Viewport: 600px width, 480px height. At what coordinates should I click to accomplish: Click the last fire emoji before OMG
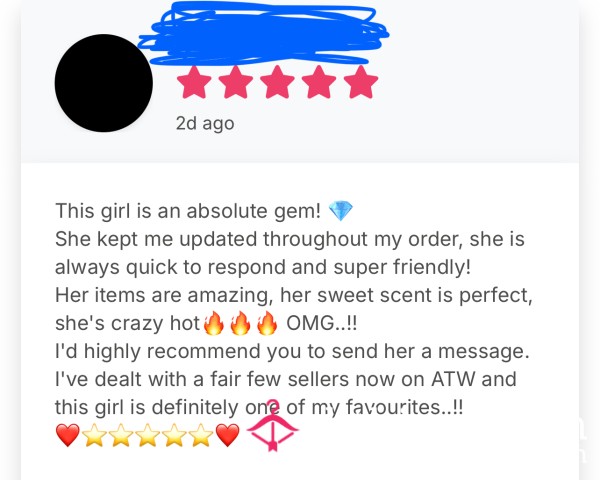click(267, 323)
